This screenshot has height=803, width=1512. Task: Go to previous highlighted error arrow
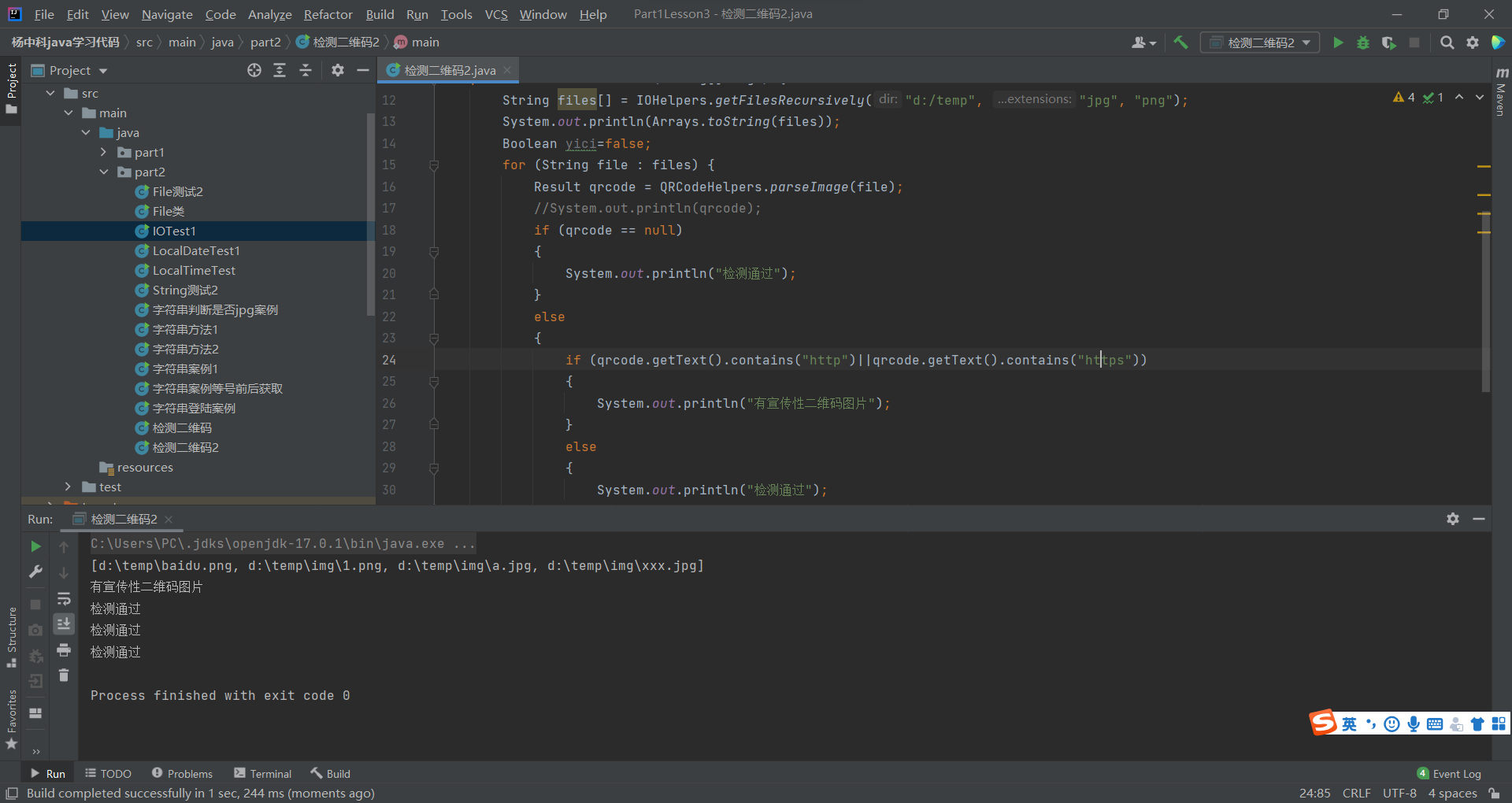click(x=1459, y=97)
